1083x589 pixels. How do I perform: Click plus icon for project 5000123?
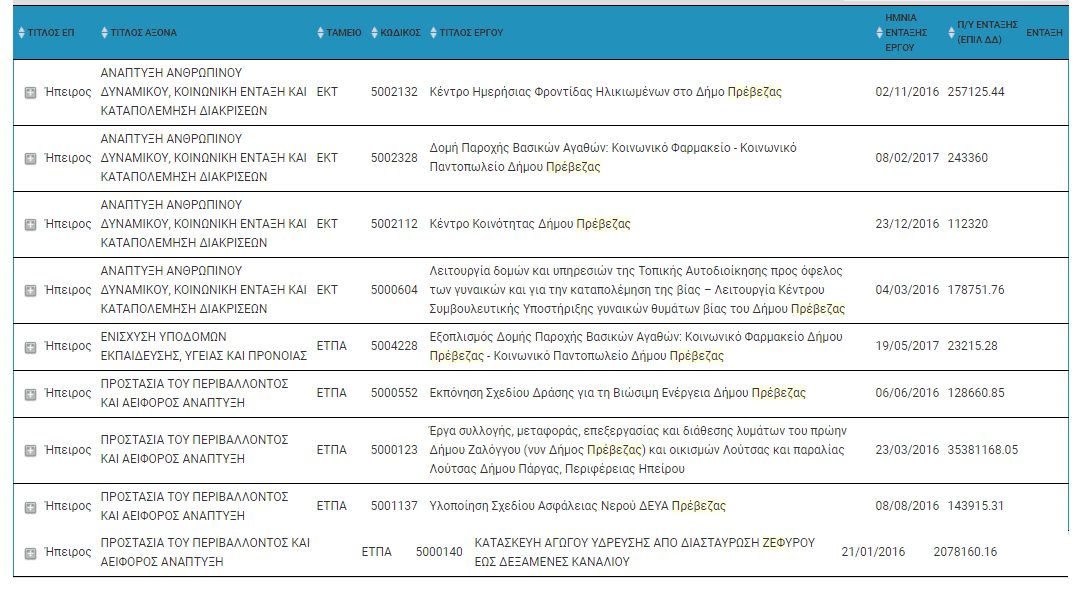click(30, 451)
